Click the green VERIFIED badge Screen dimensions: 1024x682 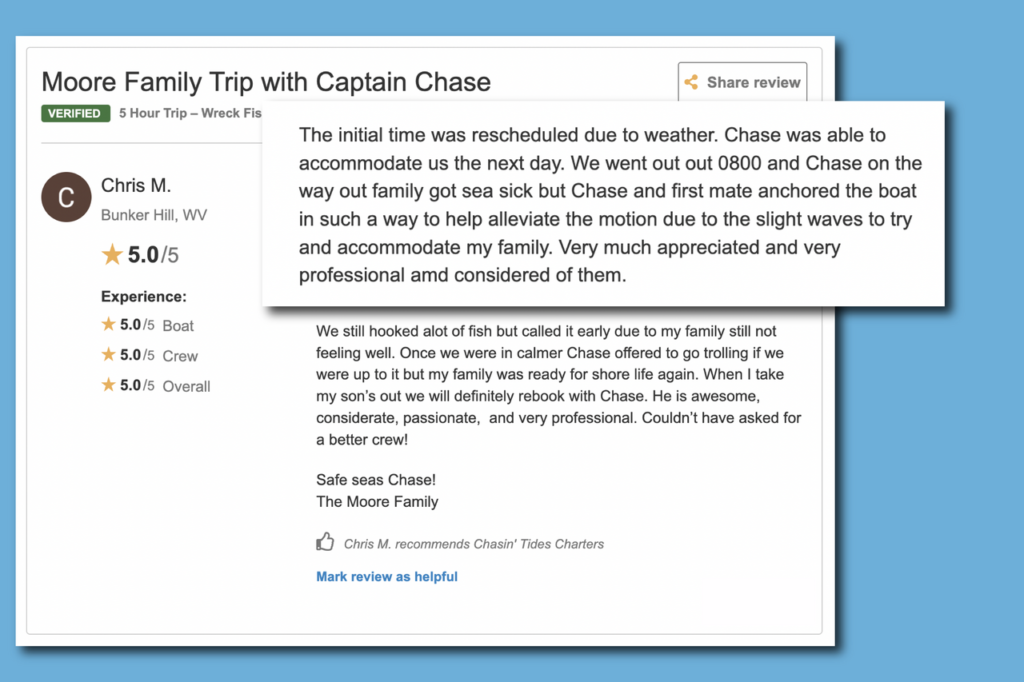pos(75,113)
